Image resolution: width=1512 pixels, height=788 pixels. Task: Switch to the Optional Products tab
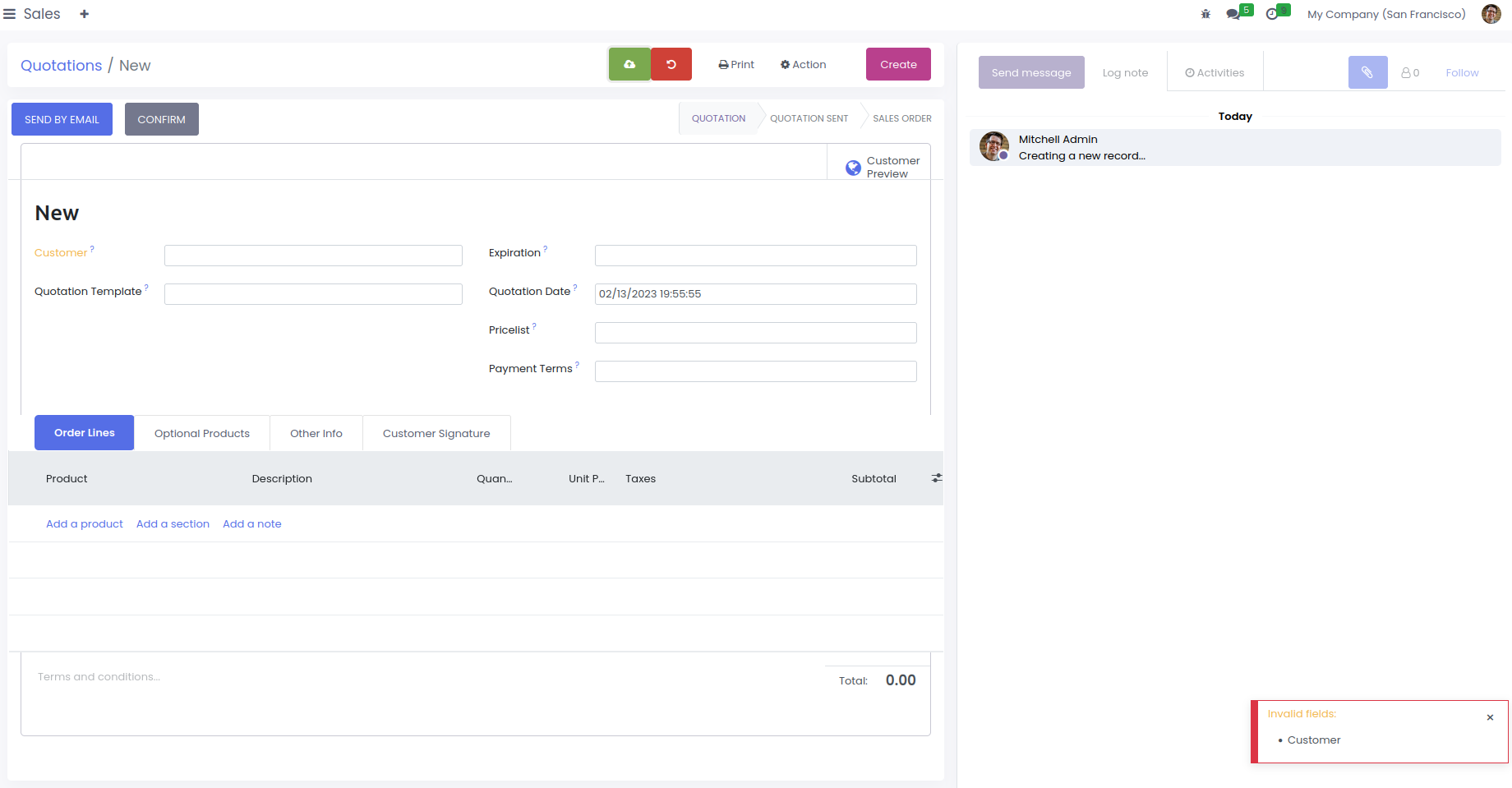click(x=201, y=433)
